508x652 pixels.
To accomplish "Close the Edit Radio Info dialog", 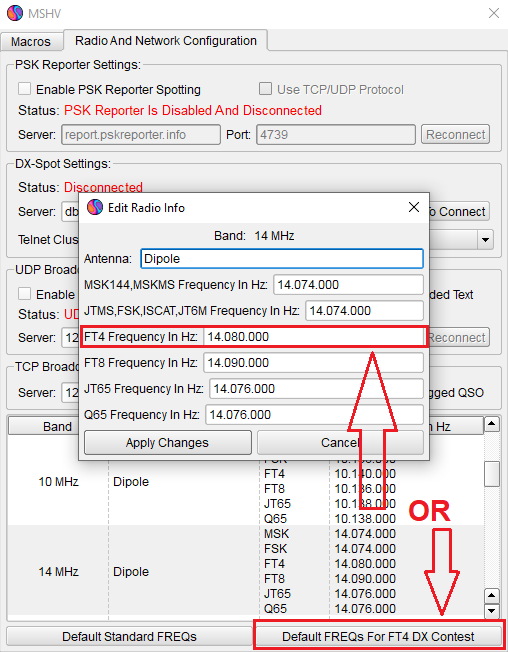I will tap(414, 207).
